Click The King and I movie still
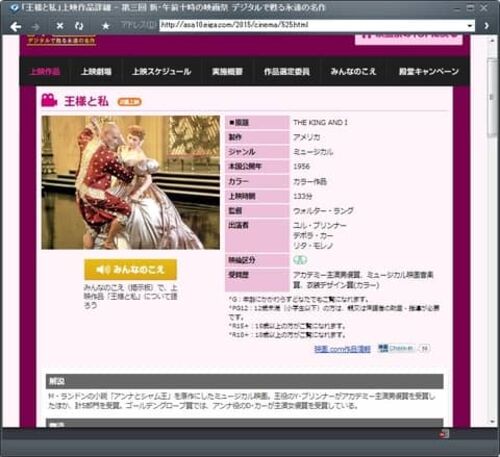500x457 pixels. pos(131,182)
